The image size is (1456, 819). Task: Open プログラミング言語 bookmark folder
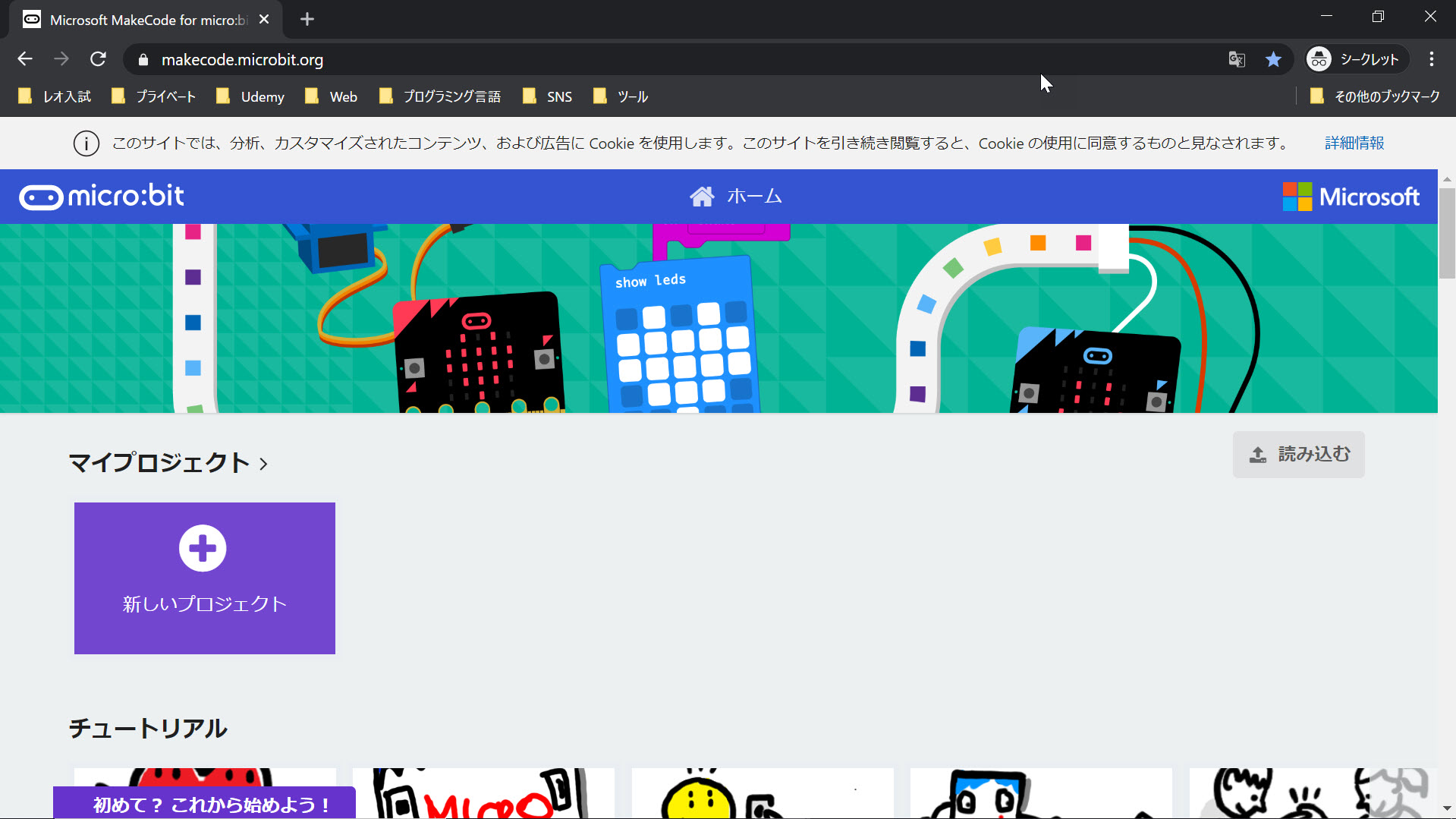click(440, 96)
